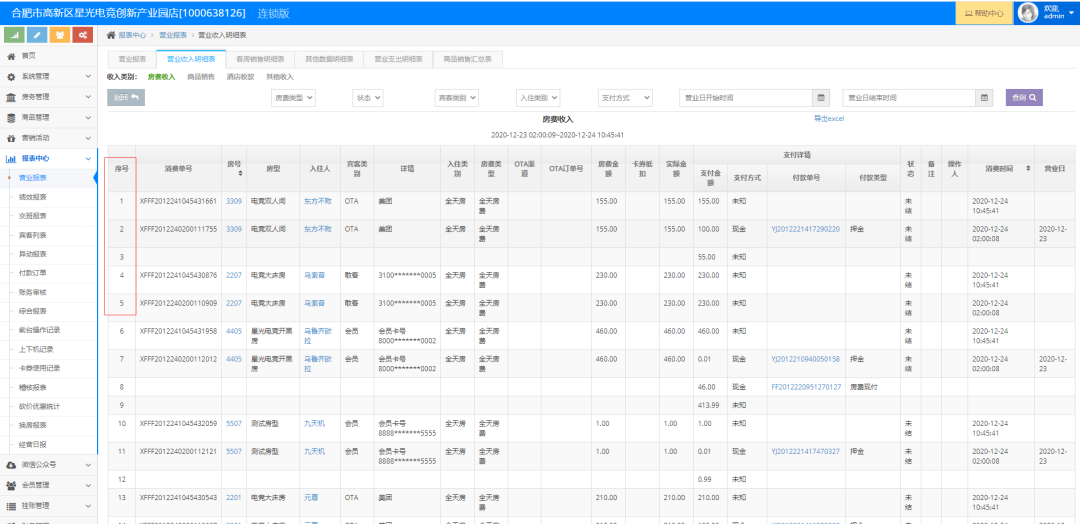Open the 商品销售汇总表 tab
The height and width of the screenshot is (524, 1080).
[467, 59]
